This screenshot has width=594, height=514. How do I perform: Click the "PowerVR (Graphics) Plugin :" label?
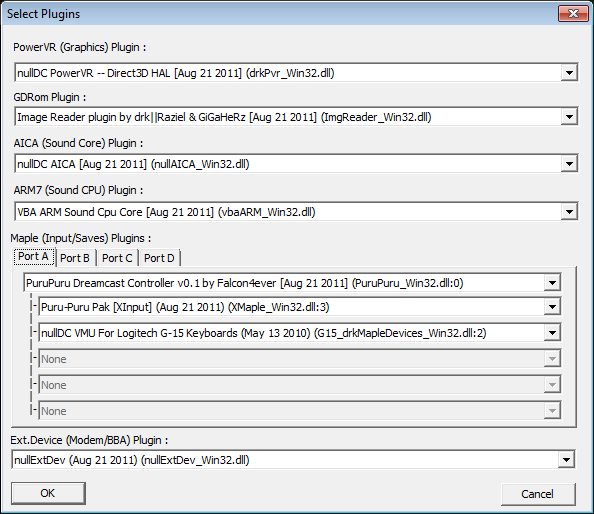pos(80,47)
